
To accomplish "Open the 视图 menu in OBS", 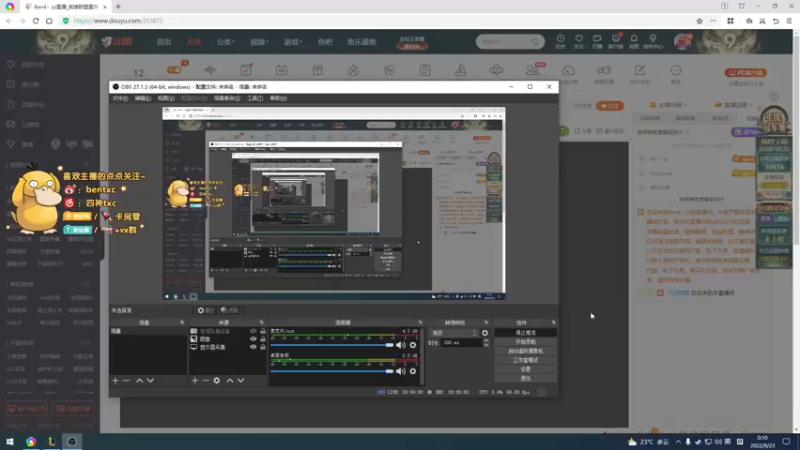I will 166,98.
